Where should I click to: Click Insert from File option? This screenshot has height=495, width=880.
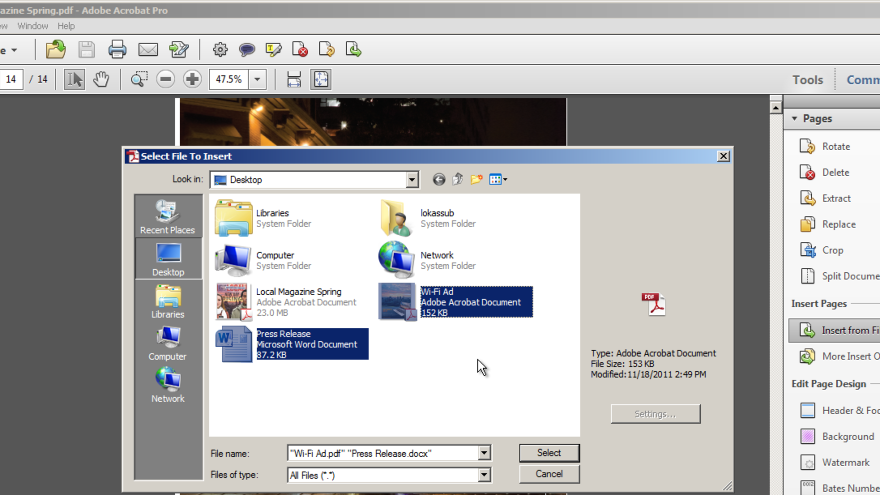click(835, 331)
